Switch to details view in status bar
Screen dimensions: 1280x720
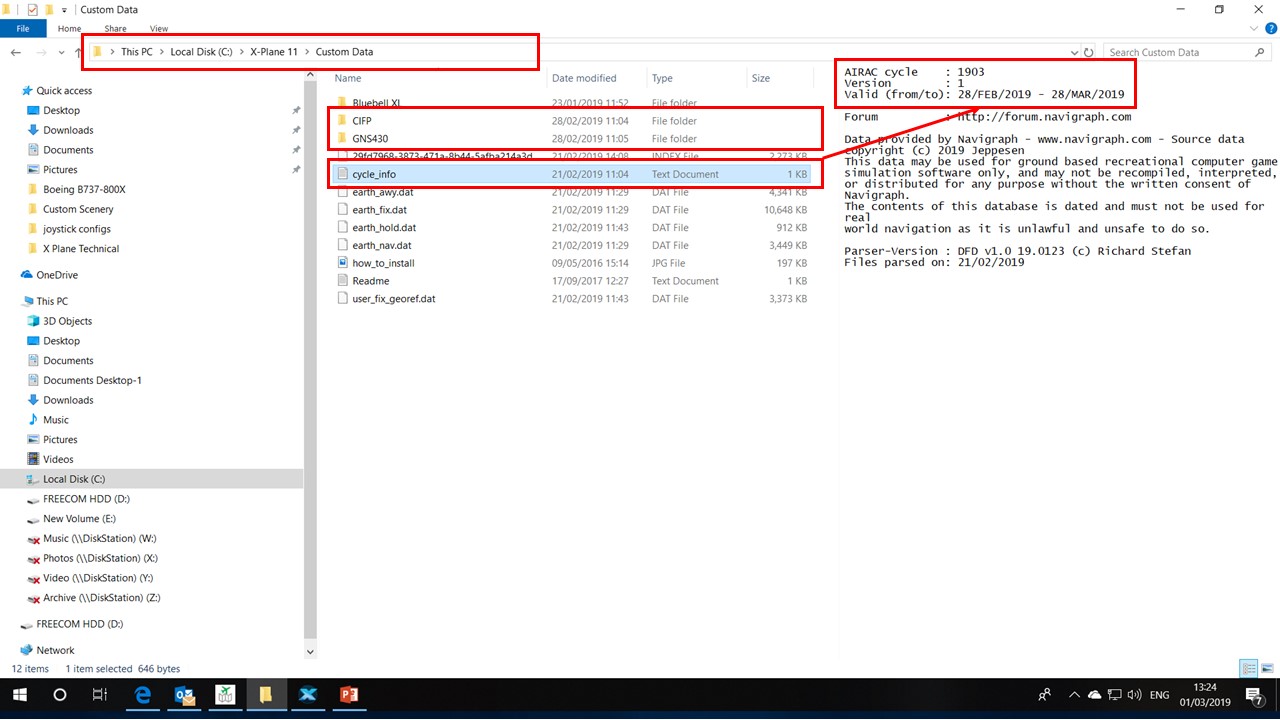point(1249,669)
